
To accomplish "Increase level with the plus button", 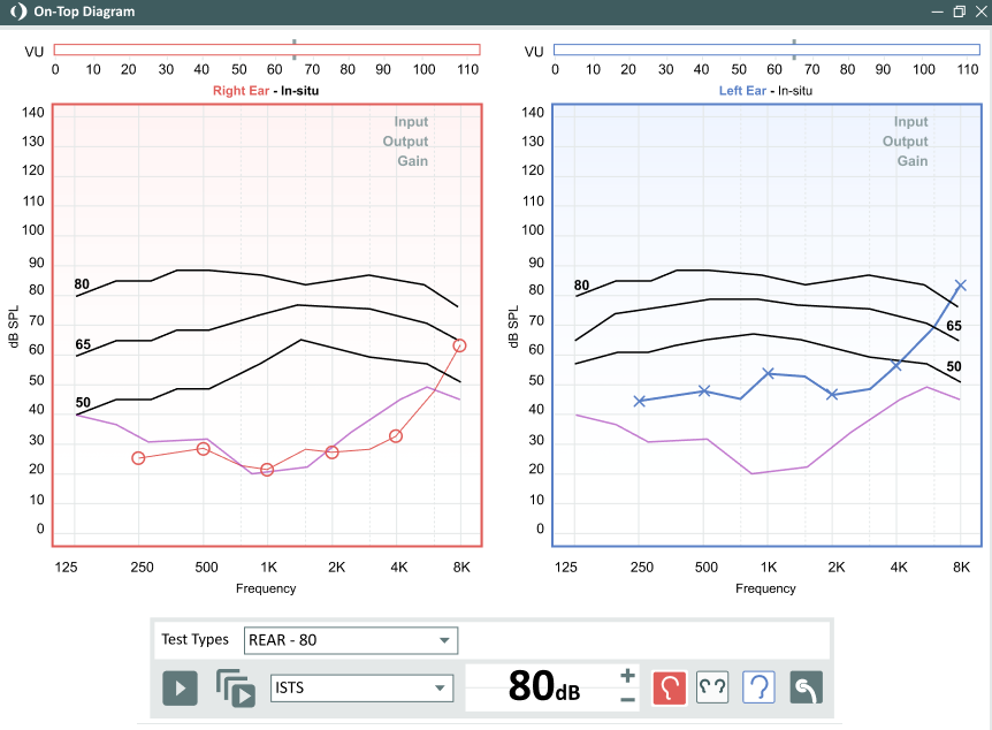I will click(628, 676).
